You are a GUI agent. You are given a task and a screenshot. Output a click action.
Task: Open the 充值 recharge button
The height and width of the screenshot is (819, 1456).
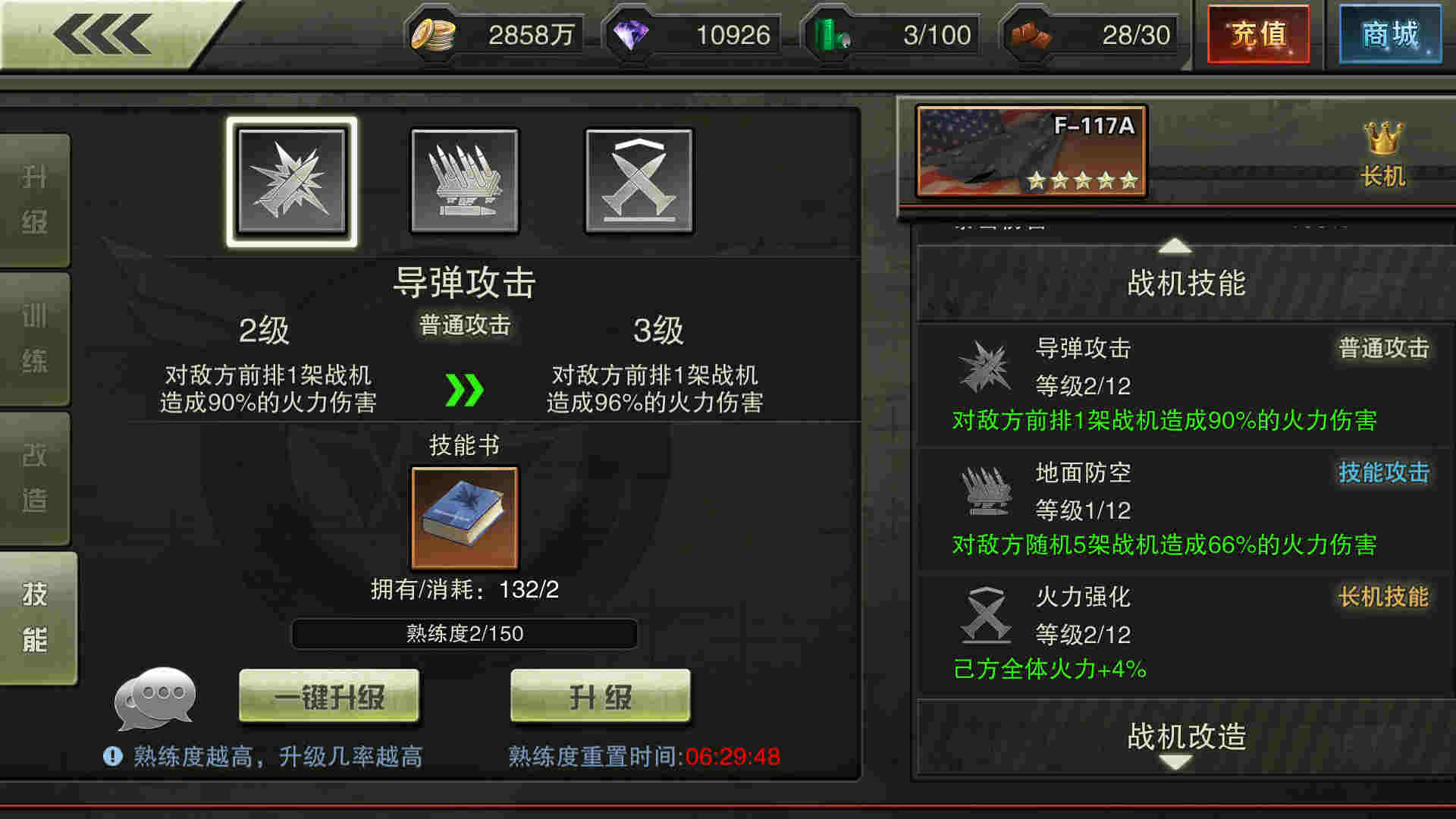pos(1259,35)
